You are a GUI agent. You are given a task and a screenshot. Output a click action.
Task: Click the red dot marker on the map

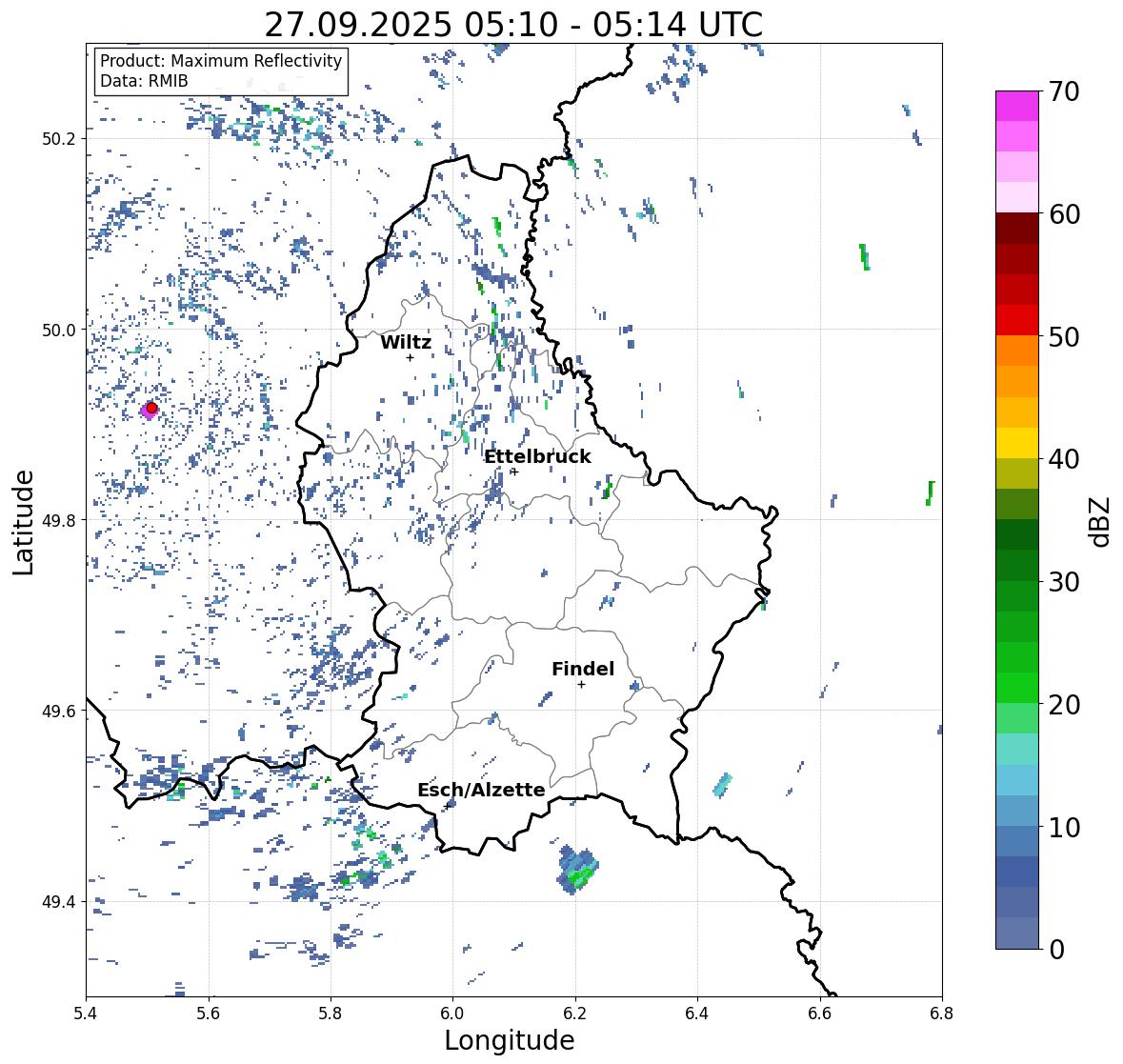(151, 408)
